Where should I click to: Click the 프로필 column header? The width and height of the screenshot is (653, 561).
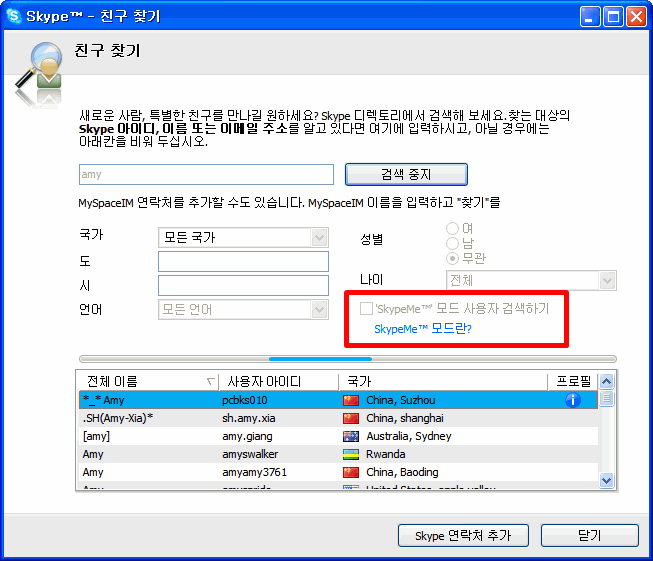point(573,381)
